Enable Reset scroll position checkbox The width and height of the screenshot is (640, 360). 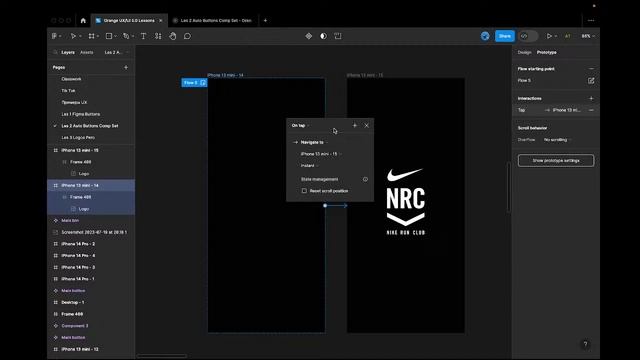pos(304,191)
